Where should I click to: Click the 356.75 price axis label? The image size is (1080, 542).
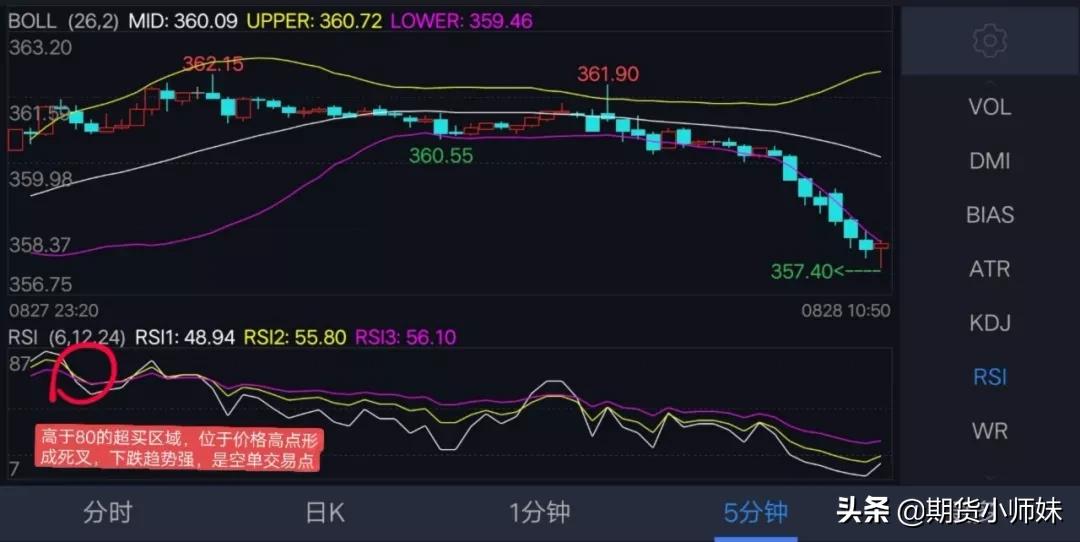point(40,284)
